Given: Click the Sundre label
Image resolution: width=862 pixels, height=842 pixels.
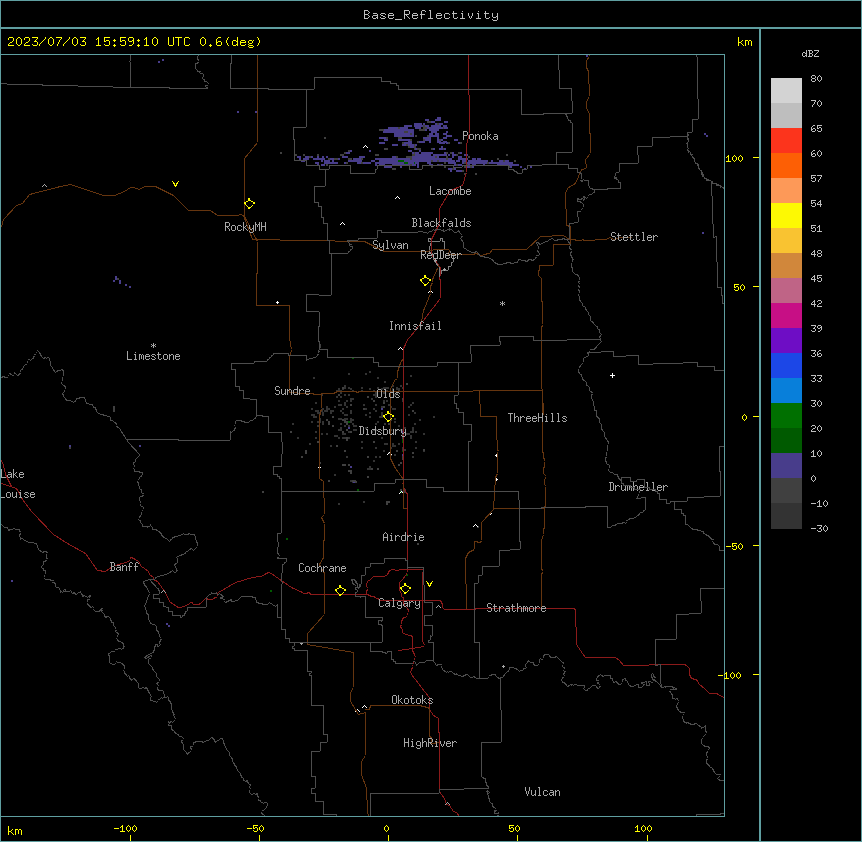Looking at the screenshot, I should 292,391.
